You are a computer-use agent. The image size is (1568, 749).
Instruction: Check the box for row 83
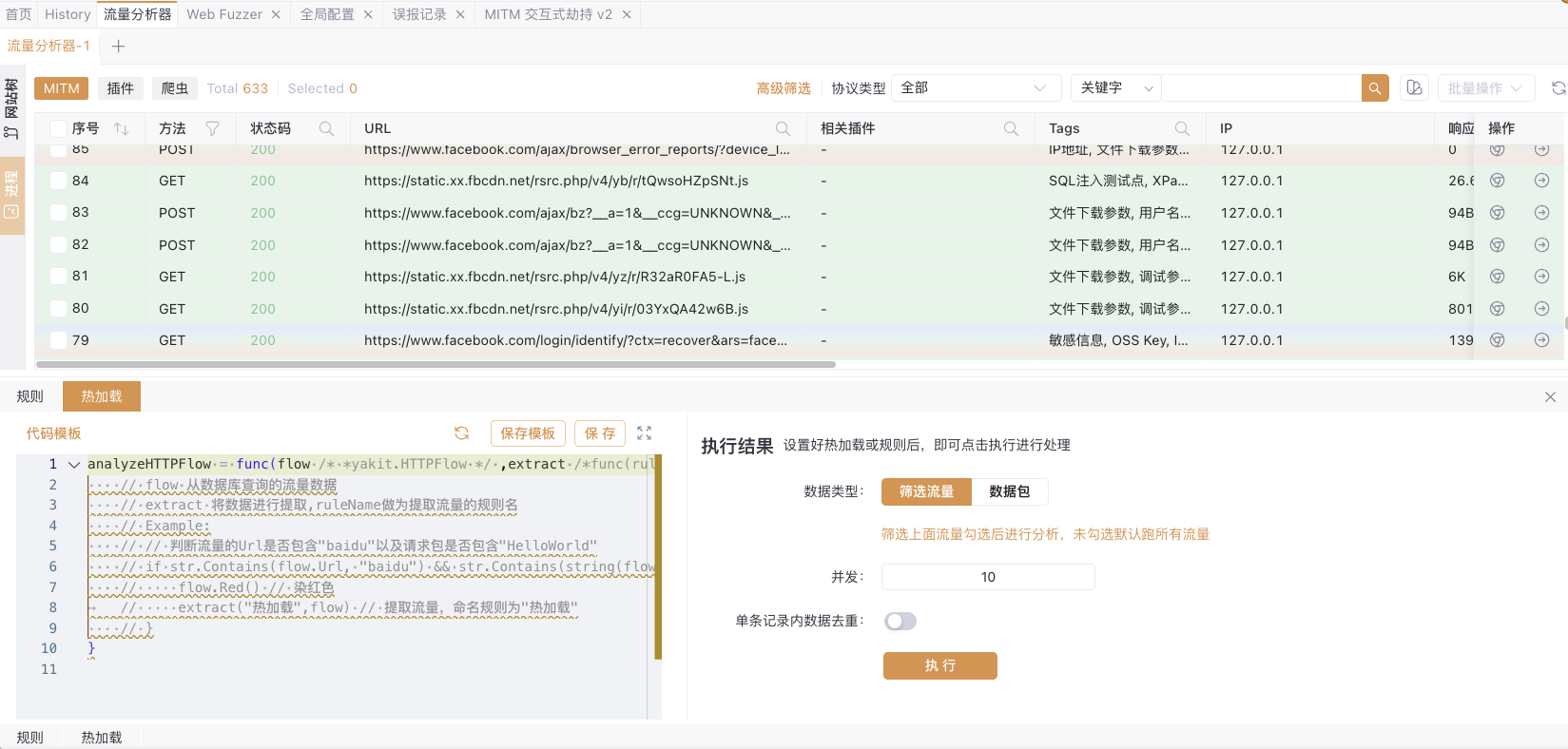[59, 213]
